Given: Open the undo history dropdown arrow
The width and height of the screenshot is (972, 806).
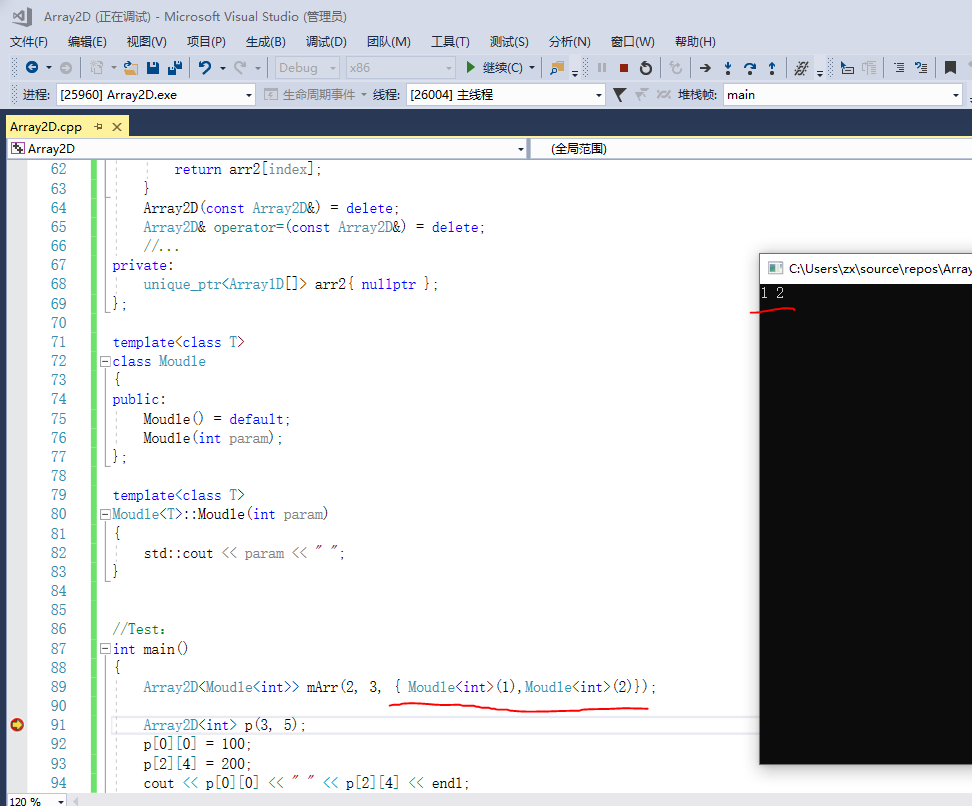Looking at the screenshot, I should (x=222, y=68).
